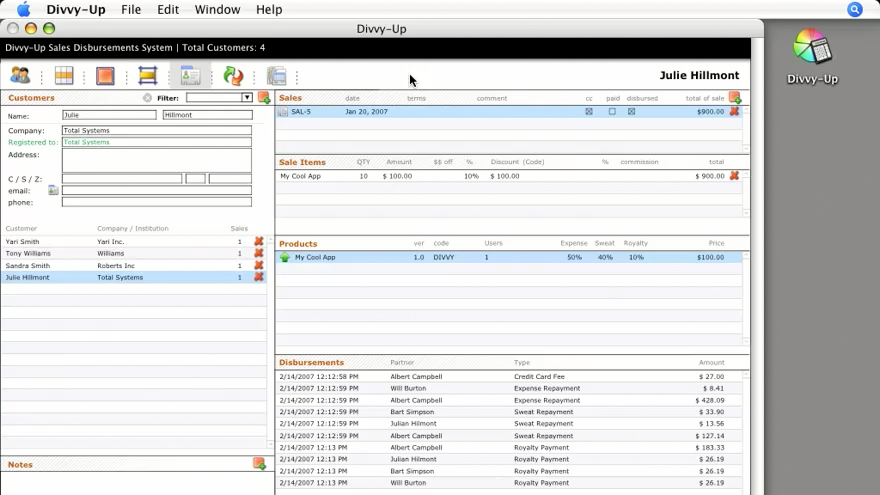Click the DIVVY product code cell

[443, 257]
